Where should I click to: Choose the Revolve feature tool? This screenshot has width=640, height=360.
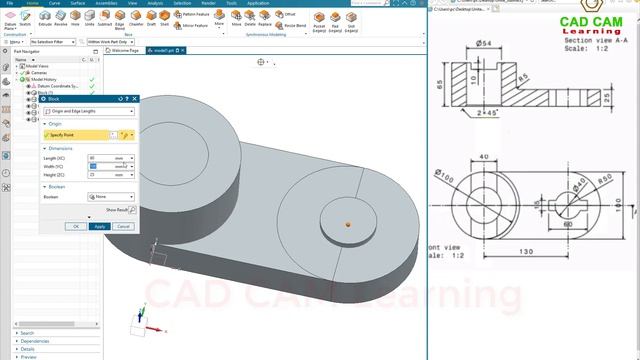coord(60,19)
